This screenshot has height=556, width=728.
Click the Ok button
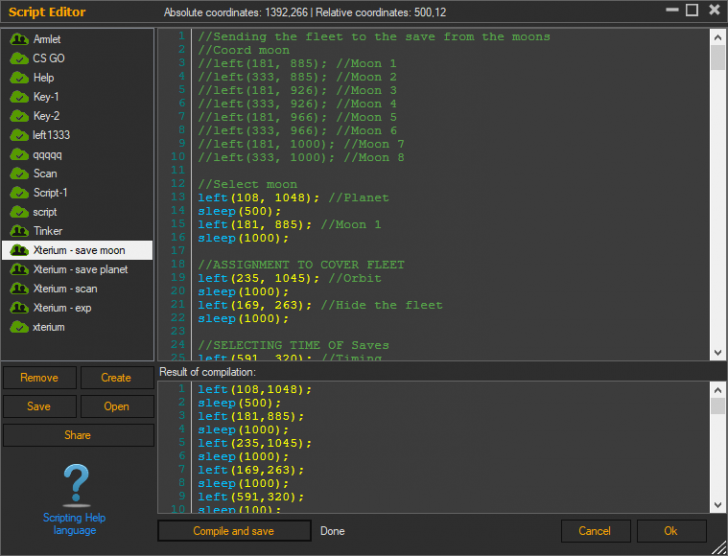coord(671,531)
